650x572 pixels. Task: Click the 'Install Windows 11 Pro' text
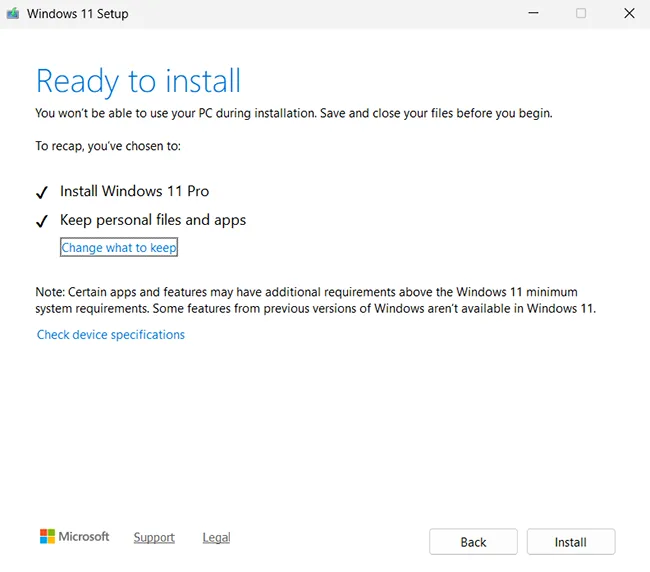(134, 191)
